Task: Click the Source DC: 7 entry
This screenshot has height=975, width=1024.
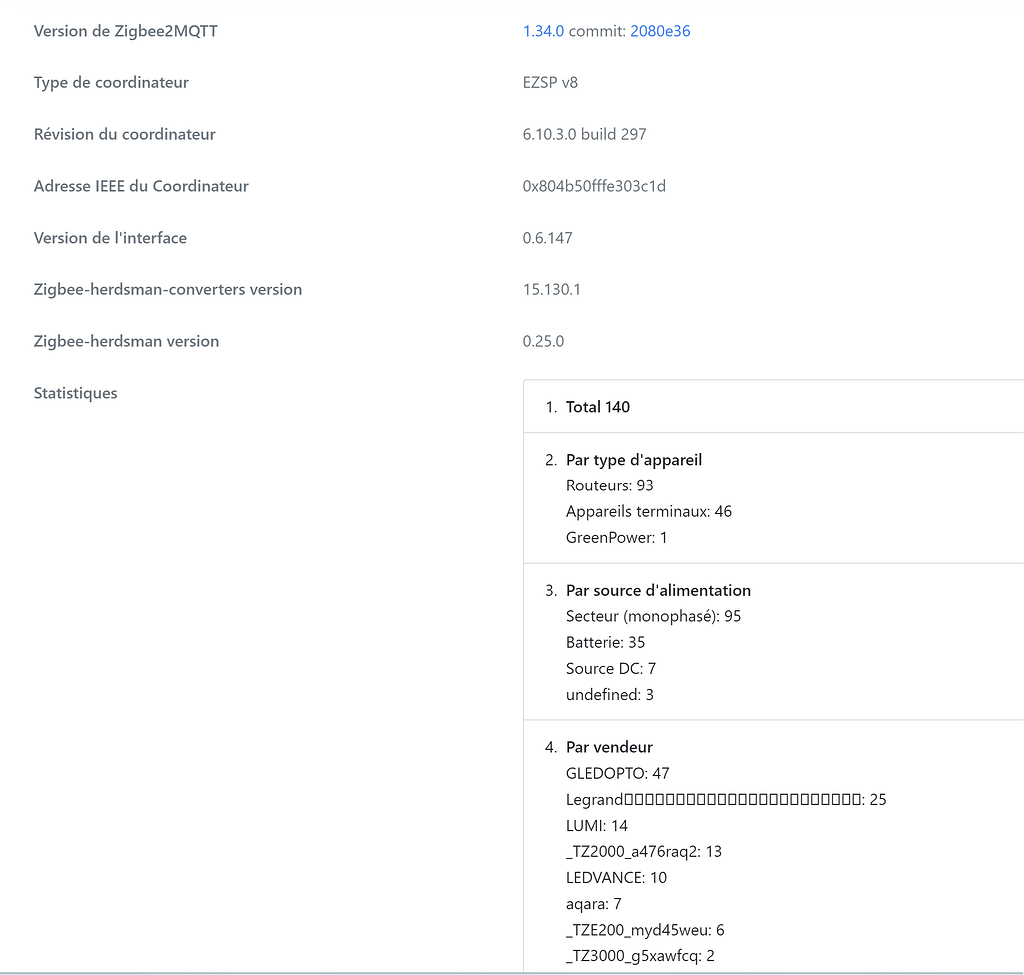Action: (610, 668)
